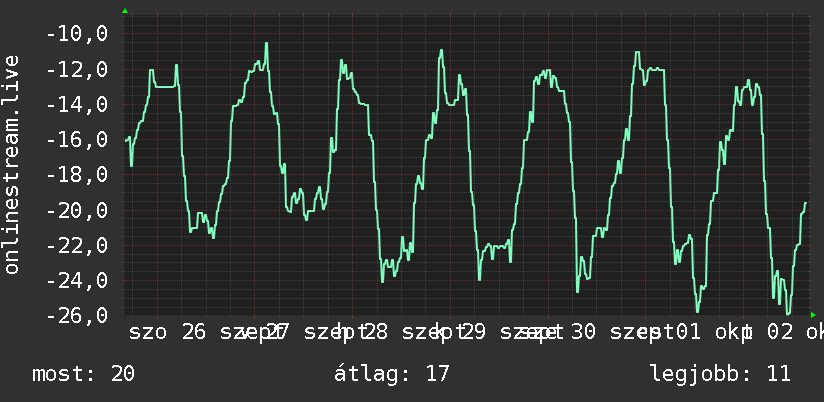
Task: Click the -26,0 y-axis label
Action: pyautogui.click(x=77, y=316)
